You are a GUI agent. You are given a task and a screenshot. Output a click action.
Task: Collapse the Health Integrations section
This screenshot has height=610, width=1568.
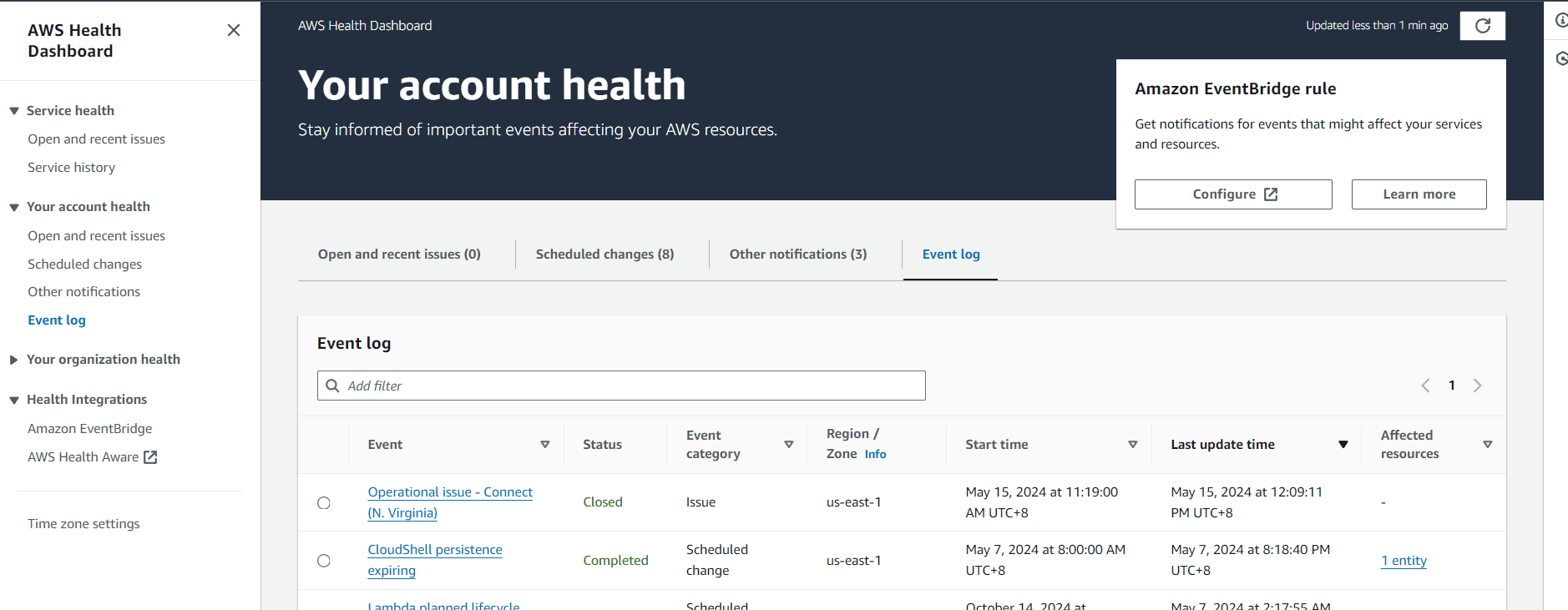click(14, 400)
